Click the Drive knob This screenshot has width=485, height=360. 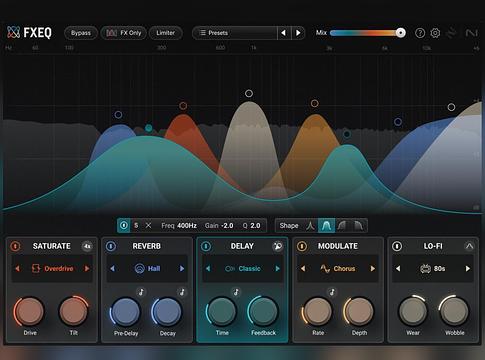30,311
